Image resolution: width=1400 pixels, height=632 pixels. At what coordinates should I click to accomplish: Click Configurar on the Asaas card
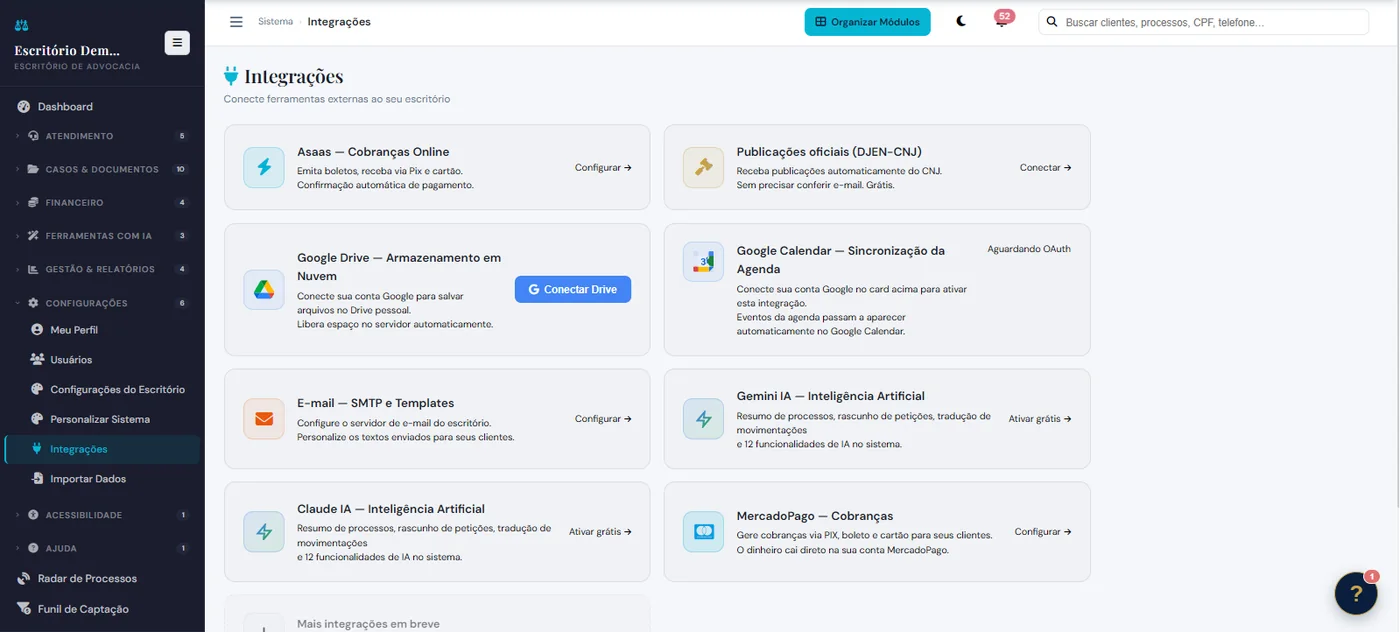pyautogui.click(x=603, y=168)
